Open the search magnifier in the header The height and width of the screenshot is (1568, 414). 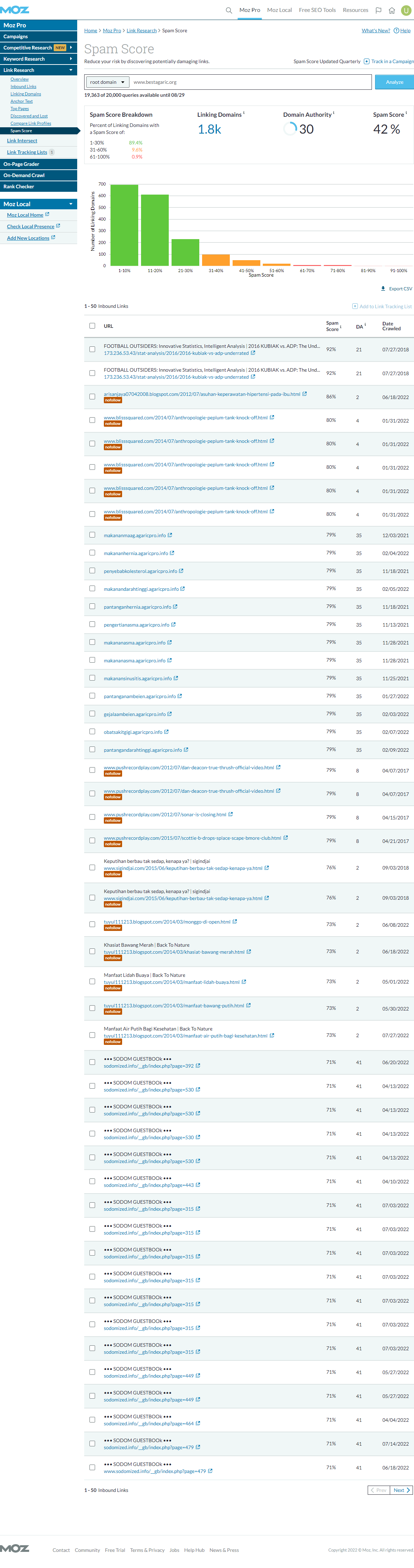(229, 11)
